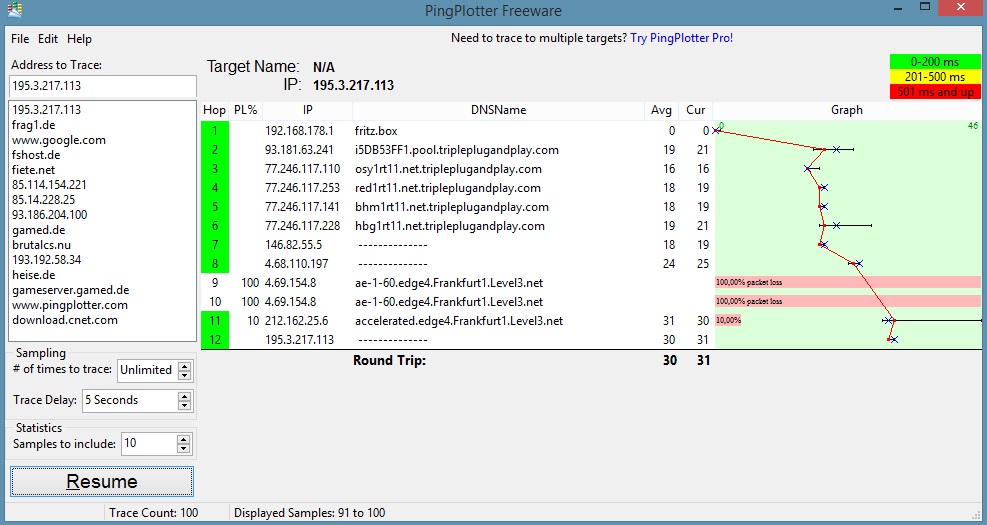Open the Trace Delay dropdown
This screenshot has width=987, height=525.
pyautogui.click(x=185, y=400)
